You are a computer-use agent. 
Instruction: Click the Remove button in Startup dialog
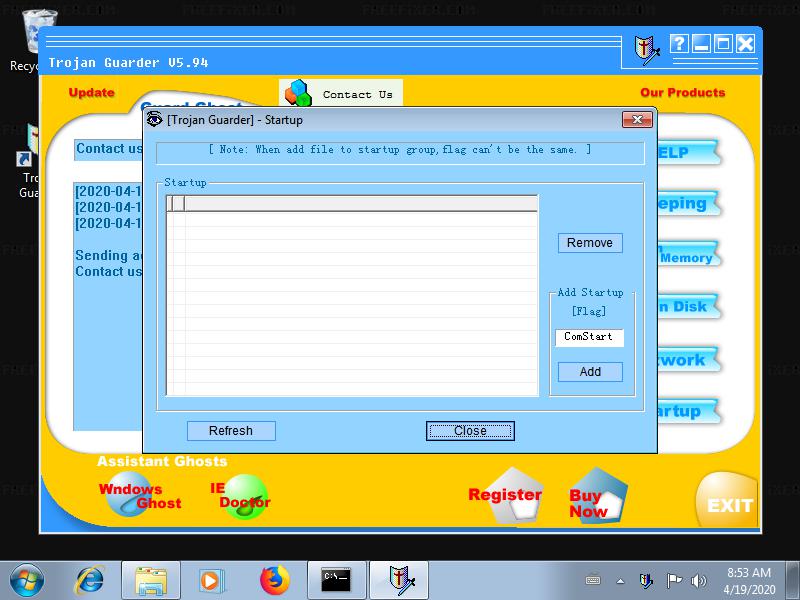590,243
